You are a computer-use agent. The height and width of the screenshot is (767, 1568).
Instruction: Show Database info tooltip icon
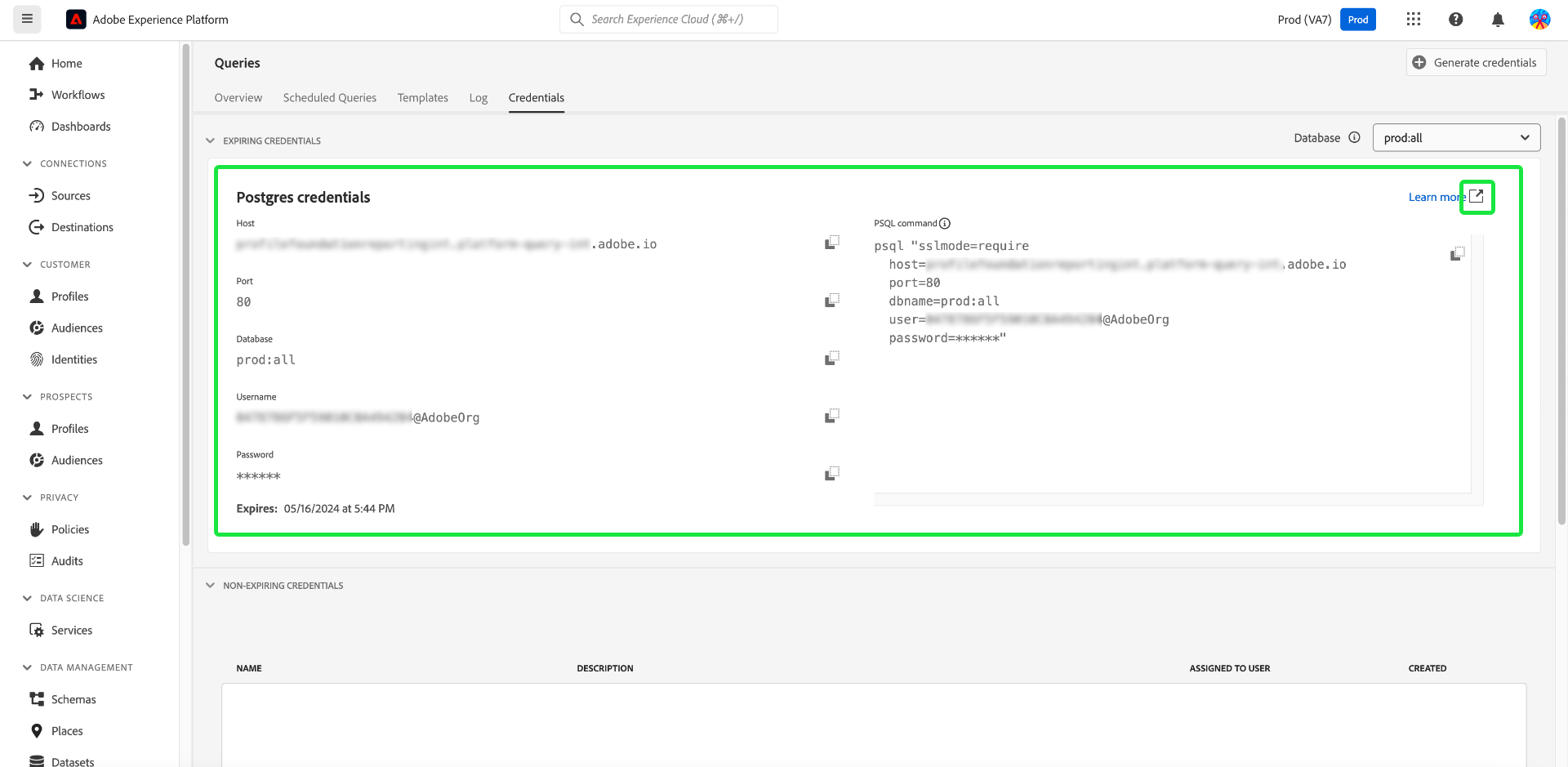[x=1354, y=137]
